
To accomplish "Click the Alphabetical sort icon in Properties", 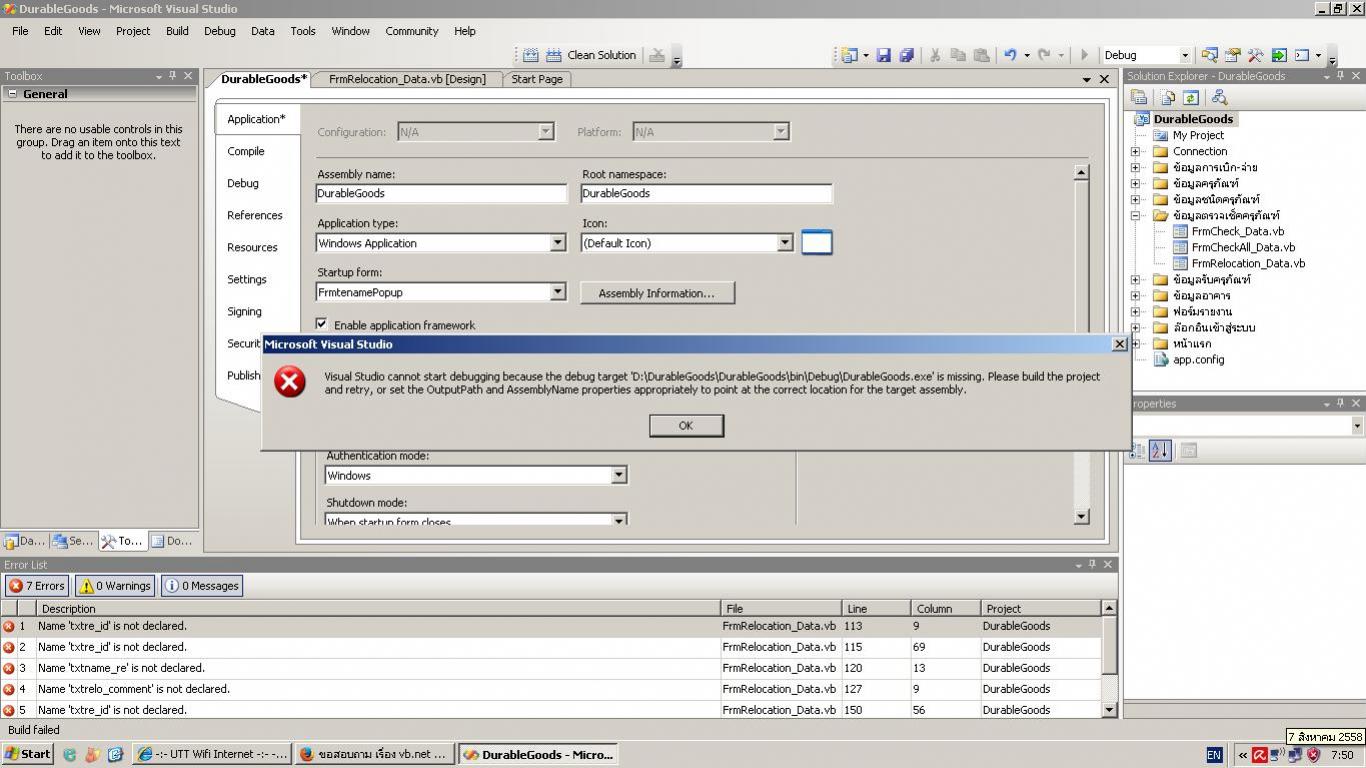I will click(x=1160, y=450).
